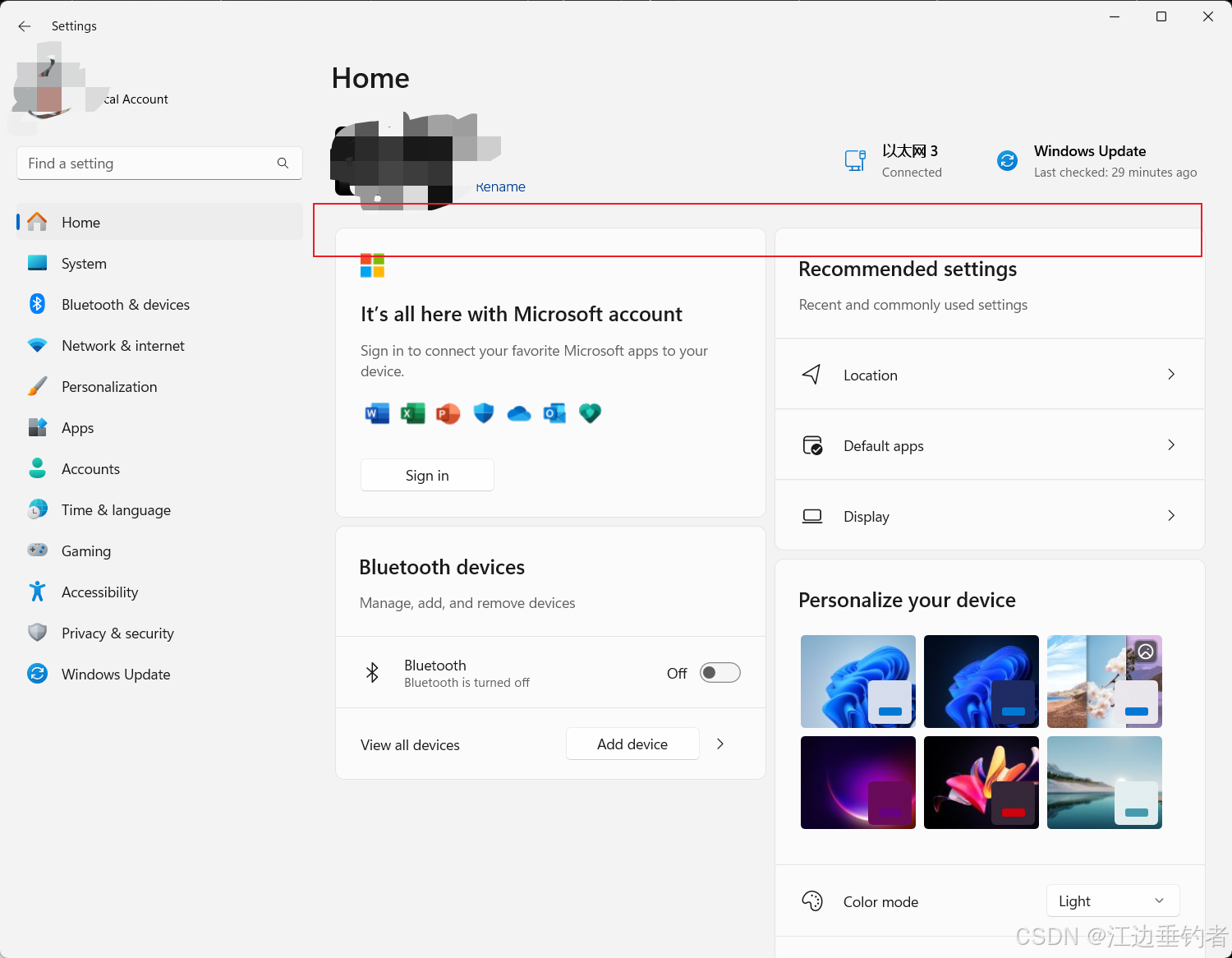Open Windows Update last checked status

click(x=1096, y=160)
